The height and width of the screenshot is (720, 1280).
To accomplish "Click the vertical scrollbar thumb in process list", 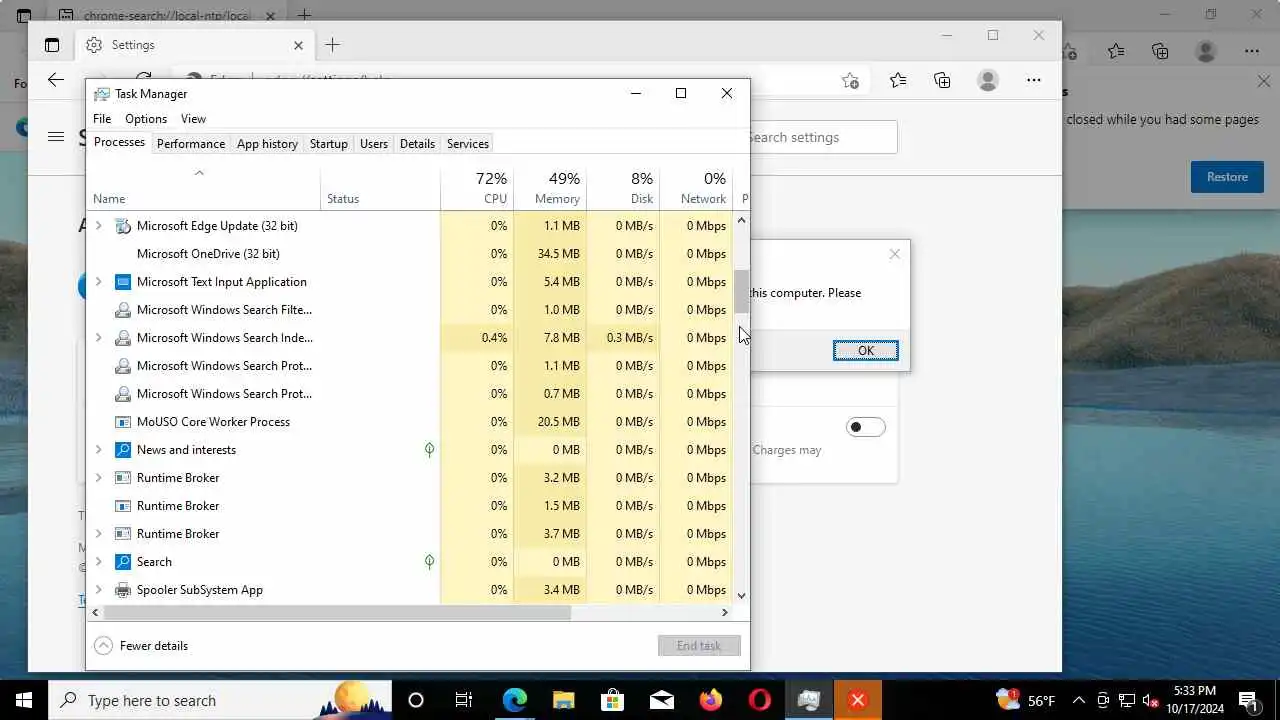I will 741,292.
